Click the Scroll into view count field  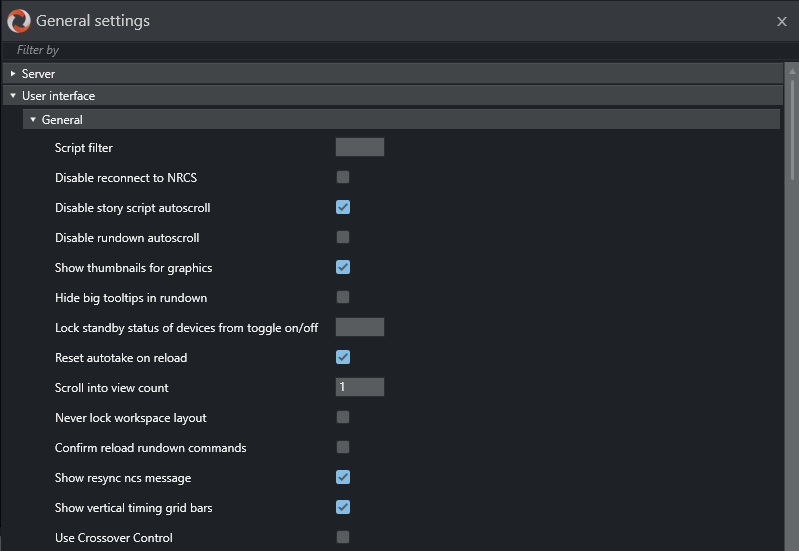coord(359,387)
